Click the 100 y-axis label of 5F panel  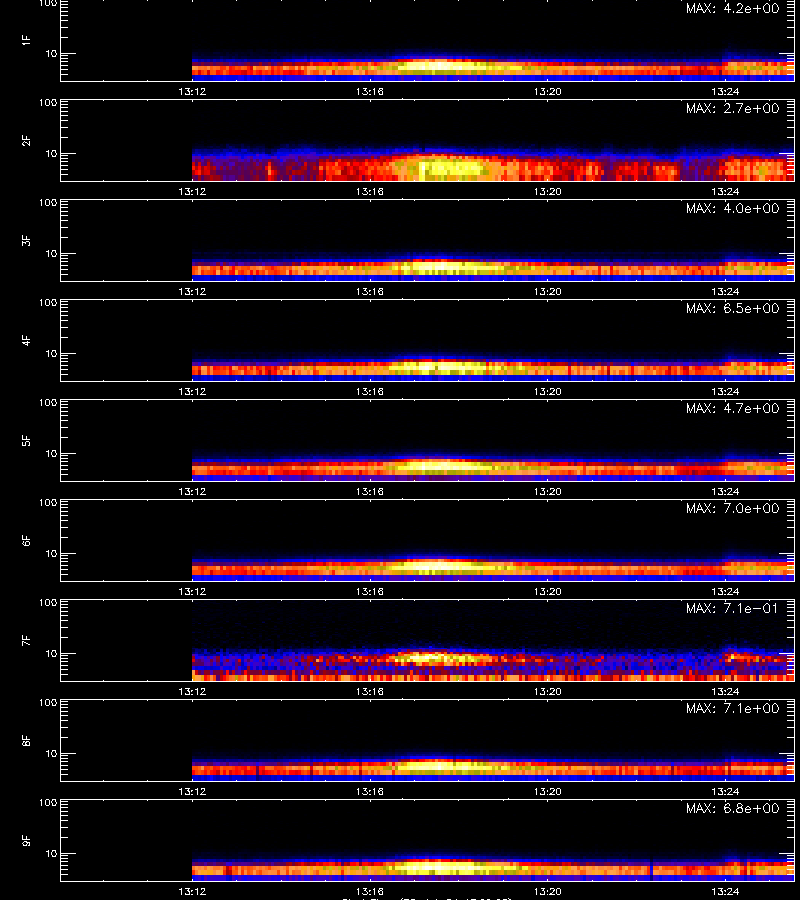pos(48,403)
